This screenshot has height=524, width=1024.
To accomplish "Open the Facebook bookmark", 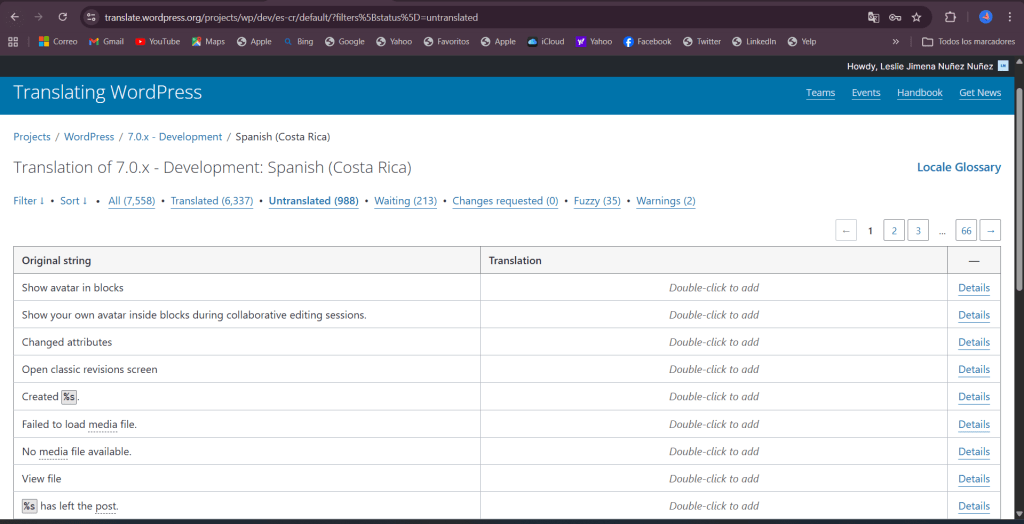I will 647,42.
